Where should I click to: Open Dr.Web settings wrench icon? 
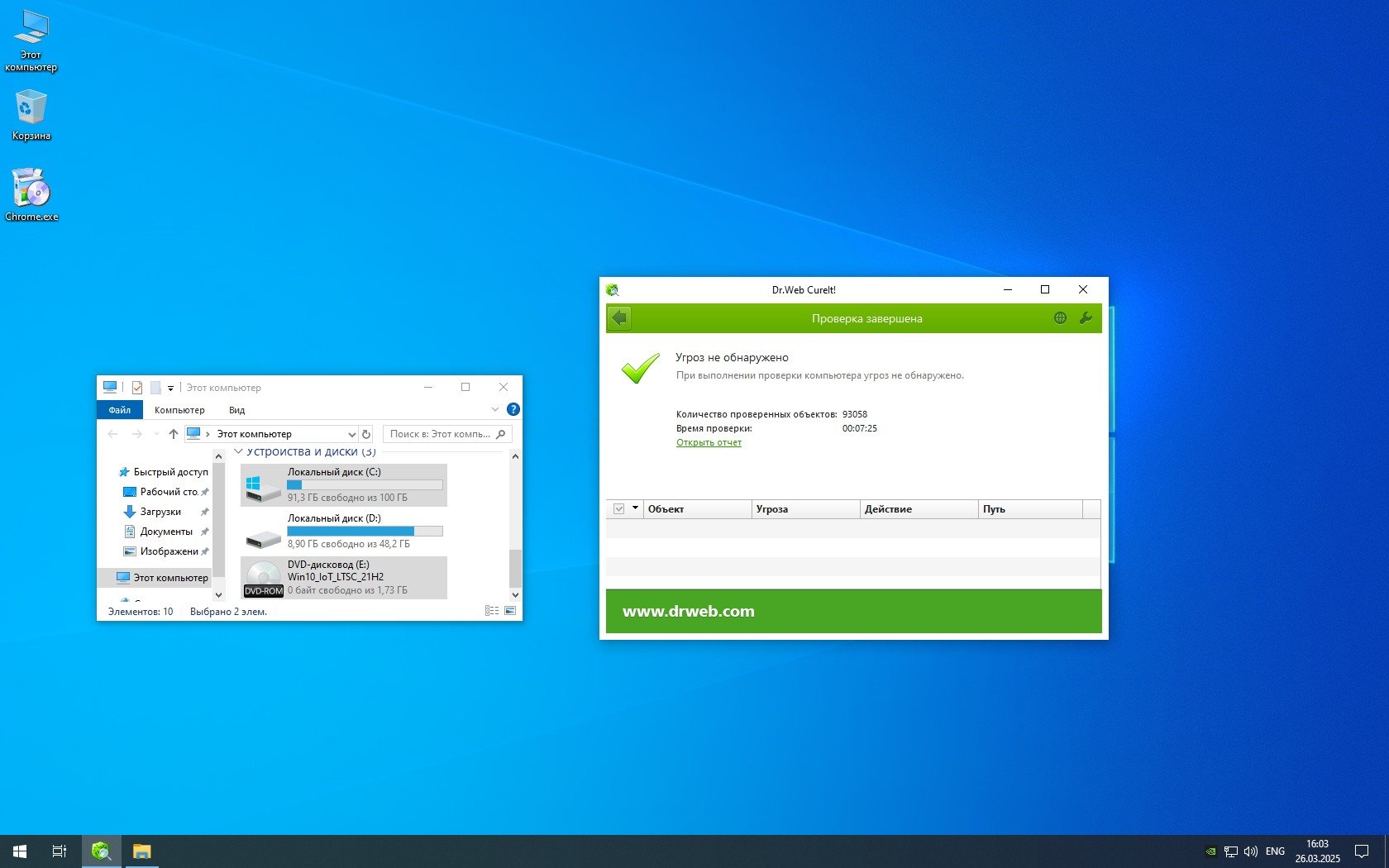(1086, 318)
